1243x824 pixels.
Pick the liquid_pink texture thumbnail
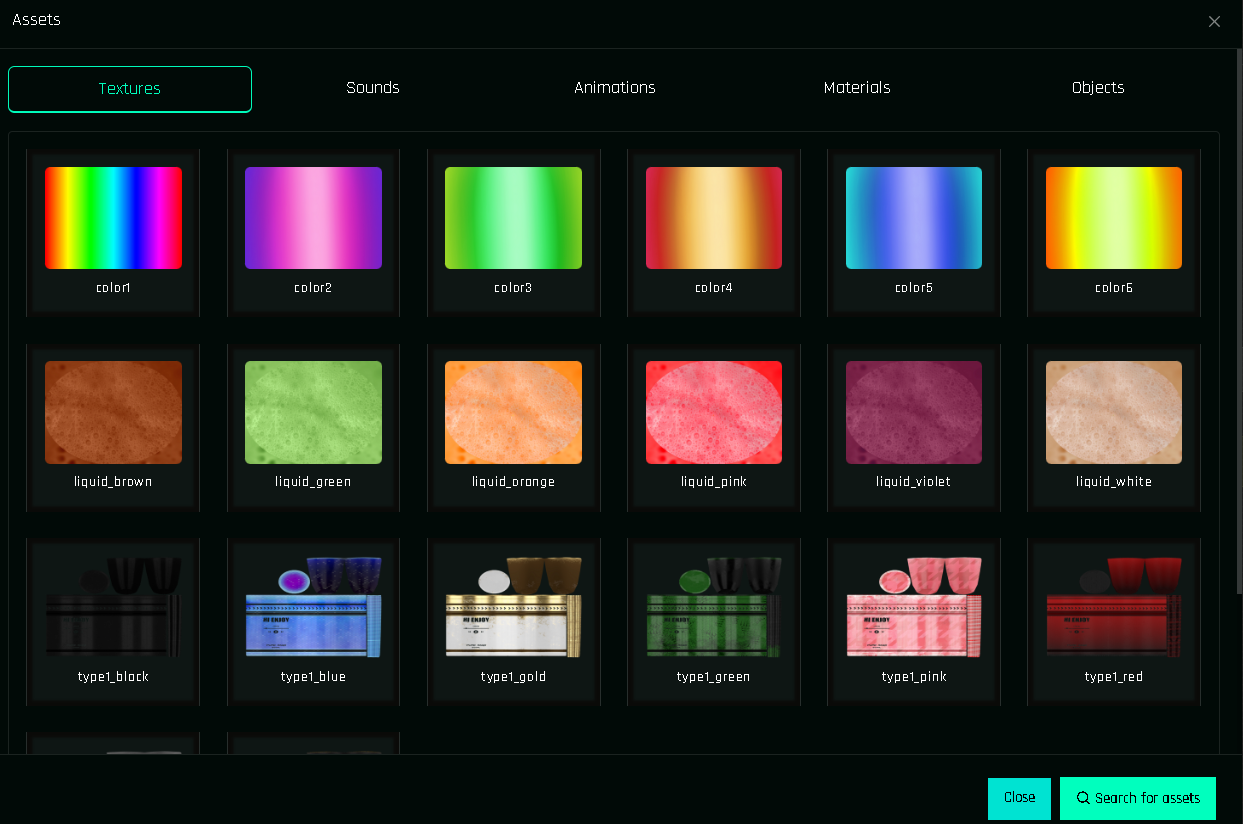[x=714, y=412]
